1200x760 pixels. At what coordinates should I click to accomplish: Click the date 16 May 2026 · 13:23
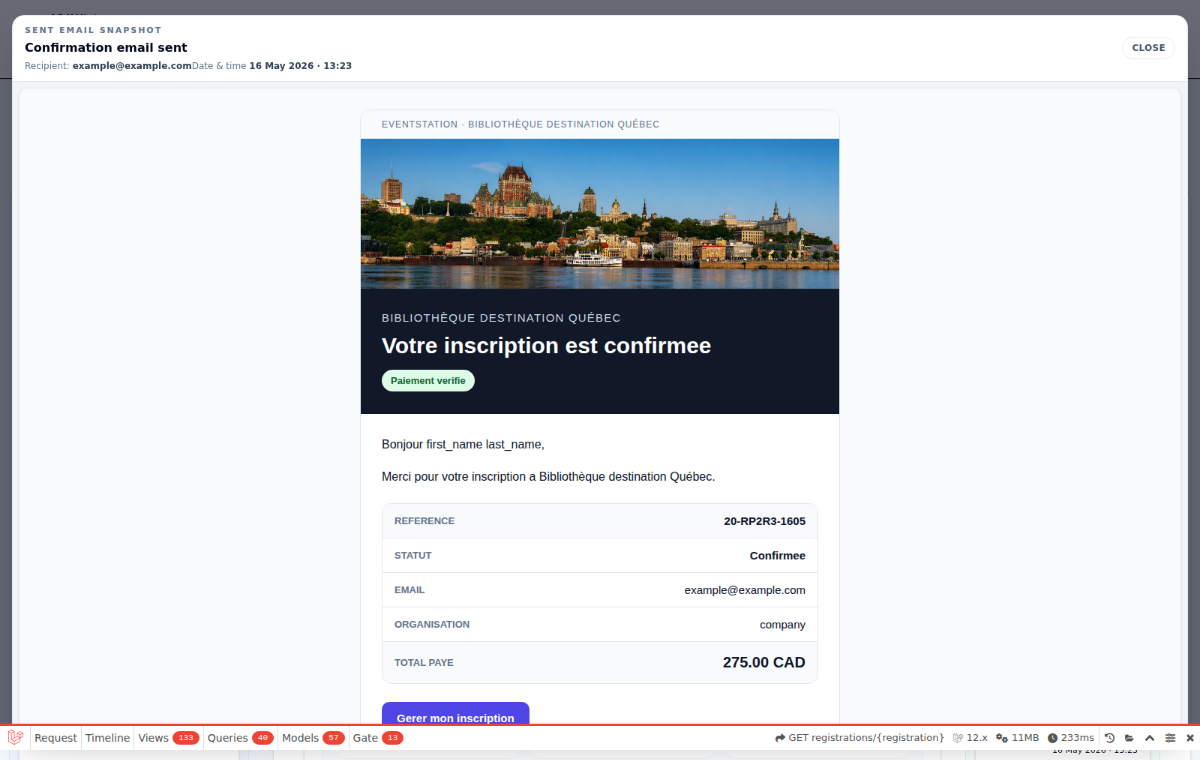click(x=300, y=66)
